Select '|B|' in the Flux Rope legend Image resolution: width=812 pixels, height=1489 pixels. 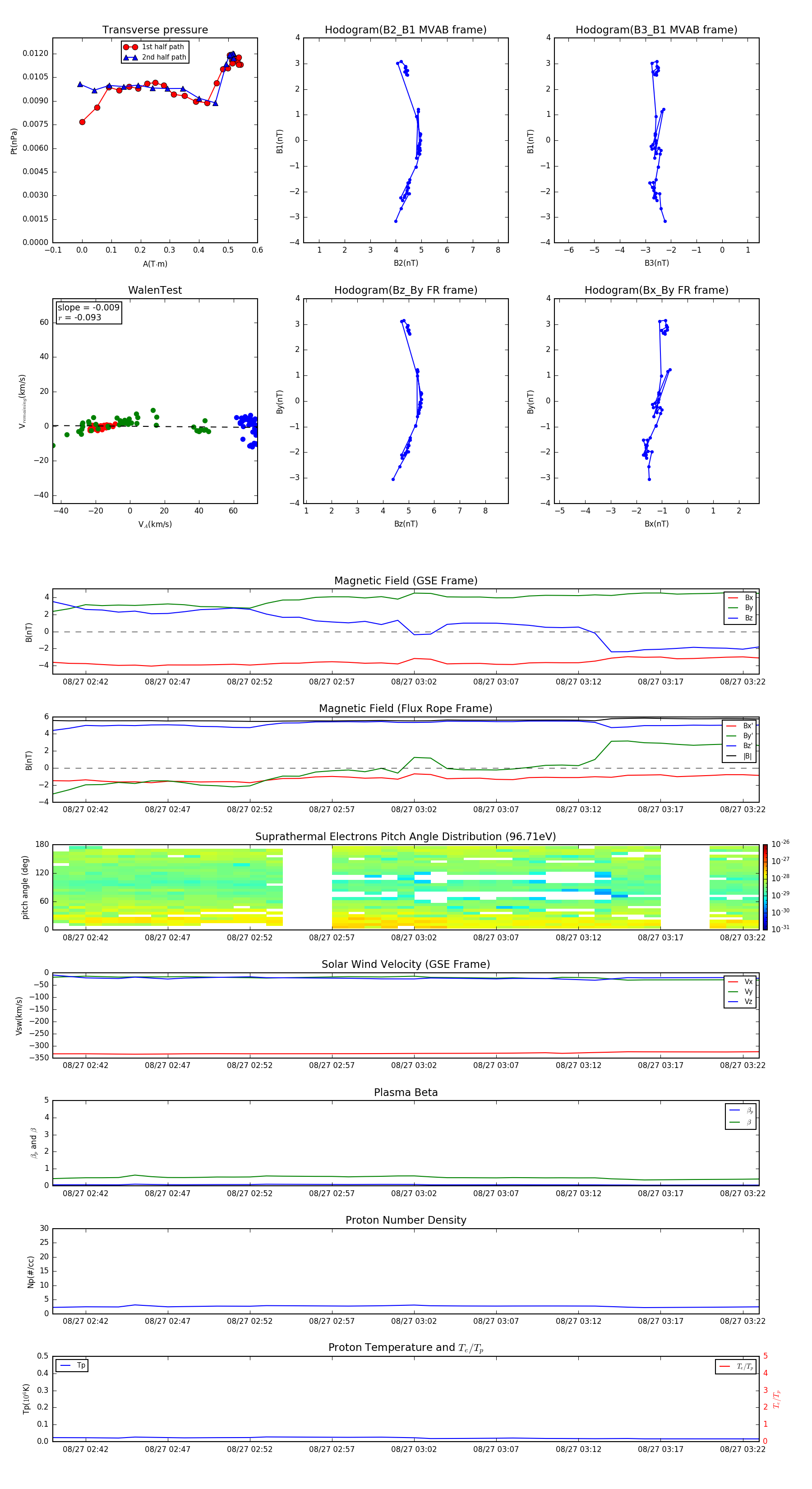(739, 756)
